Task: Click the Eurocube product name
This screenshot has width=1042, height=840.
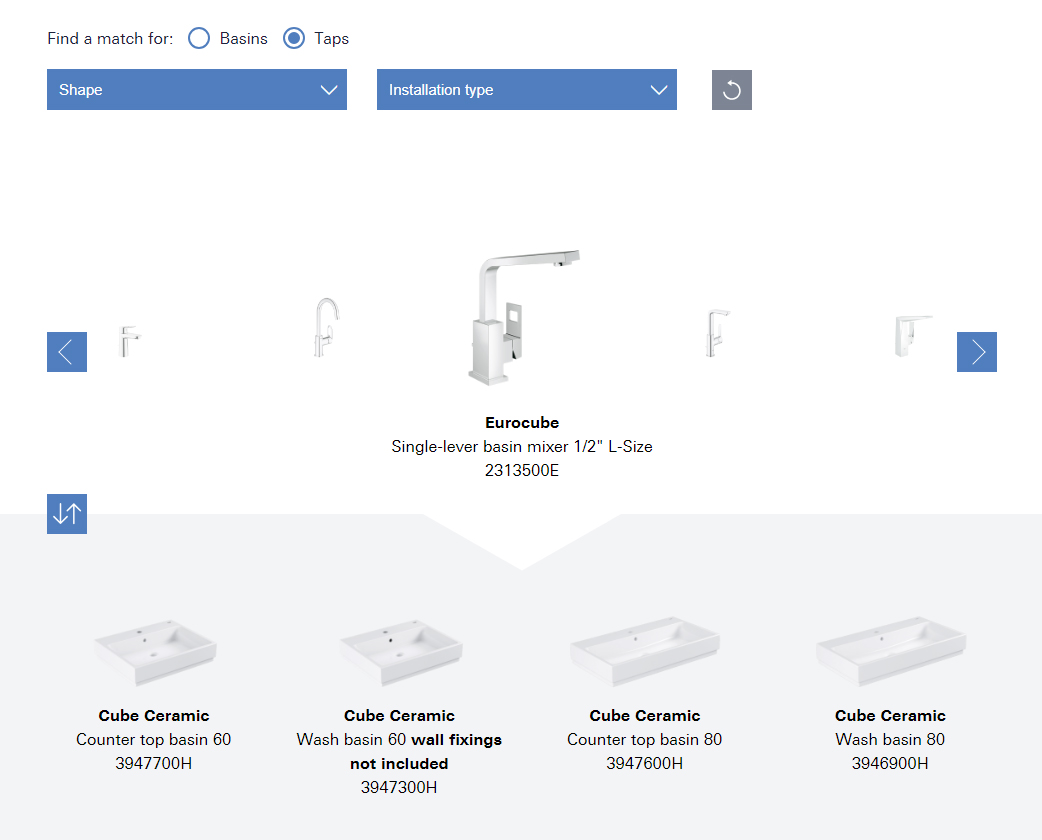Action: pyautogui.click(x=522, y=423)
